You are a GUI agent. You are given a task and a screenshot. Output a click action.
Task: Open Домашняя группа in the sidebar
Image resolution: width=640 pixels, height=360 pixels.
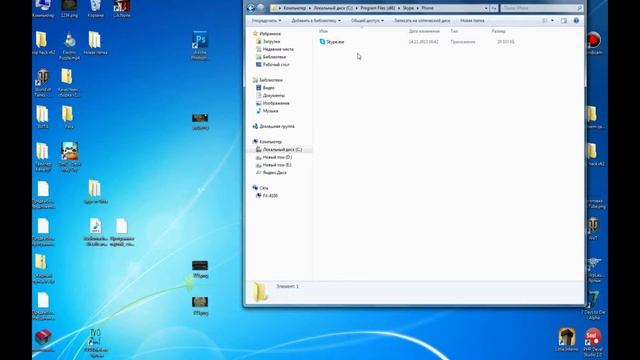point(276,126)
